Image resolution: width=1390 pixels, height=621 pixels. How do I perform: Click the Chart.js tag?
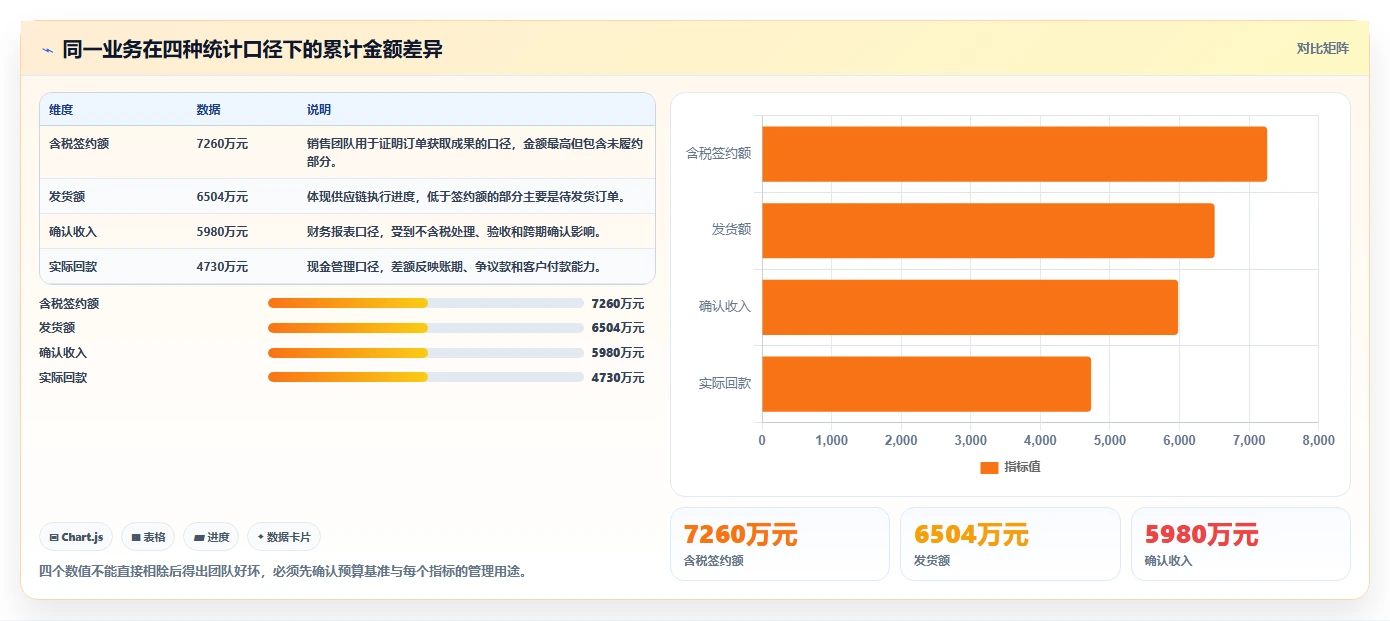pyautogui.click(x=76, y=537)
